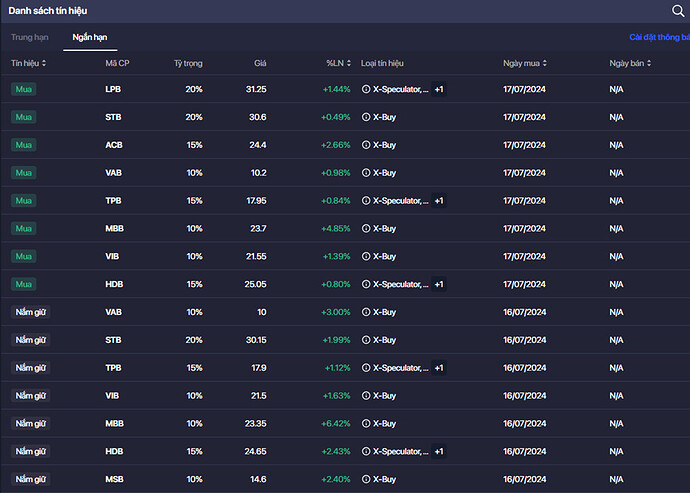Screen dimensions: 690x493
Task: Sort by Tín hiệu column
Action: [28, 63]
